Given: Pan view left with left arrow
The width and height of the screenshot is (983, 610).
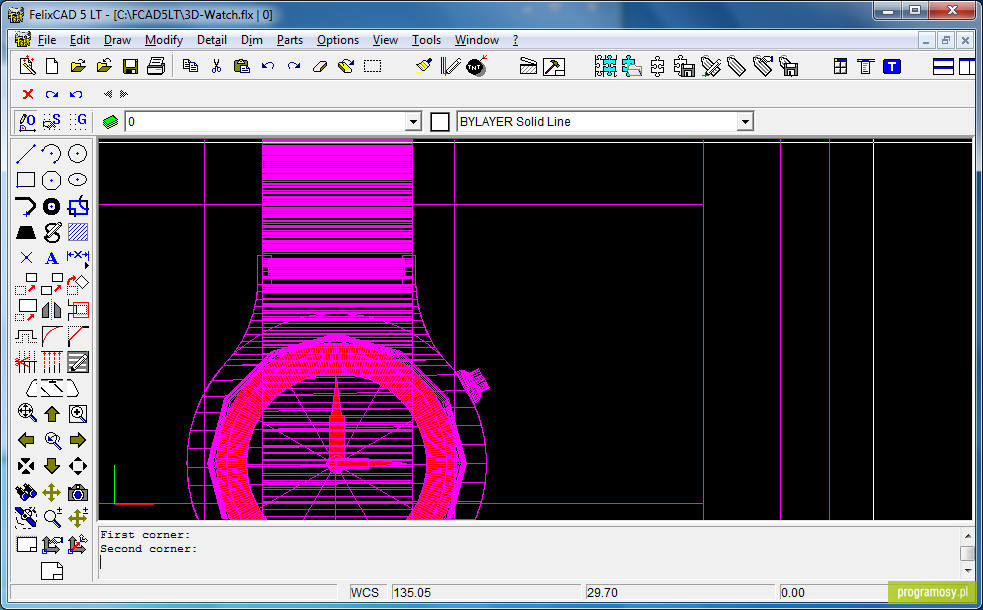Looking at the screenshot, I should click(26, 440).
